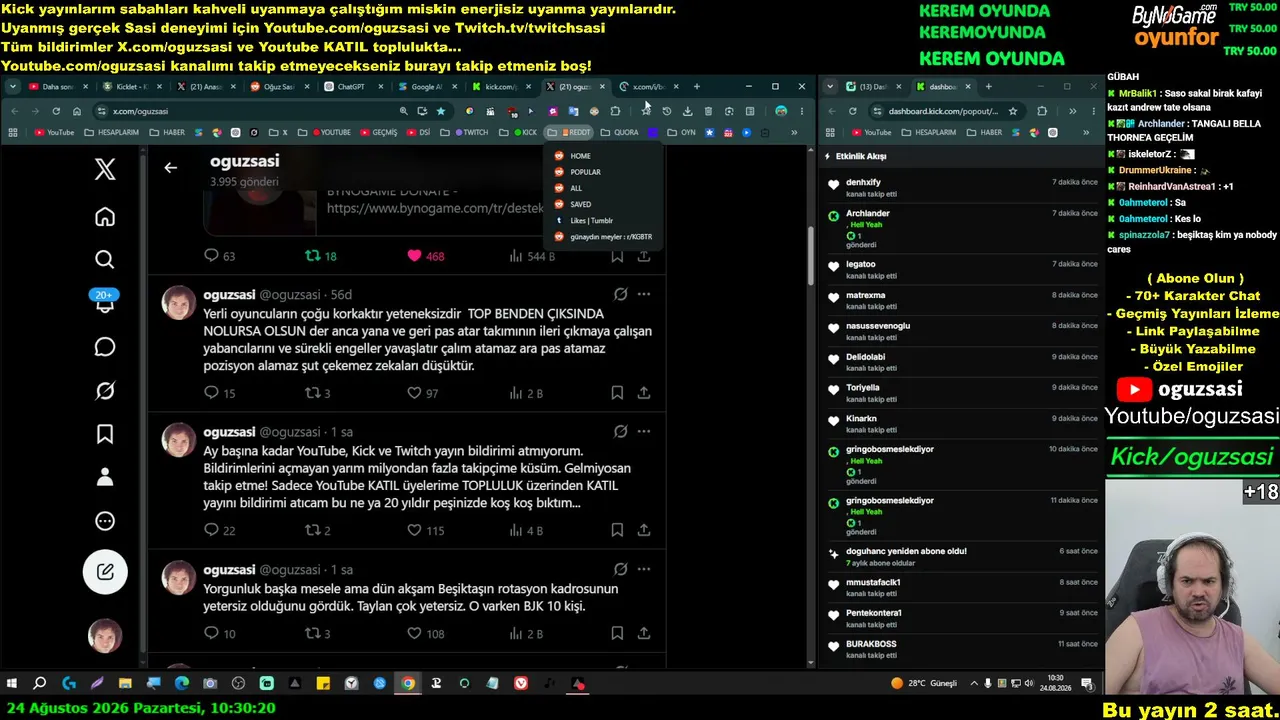Open Chrome downloads in left browser toolbar
1280x720 pixels.
pyautogui.click(x=687, y=111)
